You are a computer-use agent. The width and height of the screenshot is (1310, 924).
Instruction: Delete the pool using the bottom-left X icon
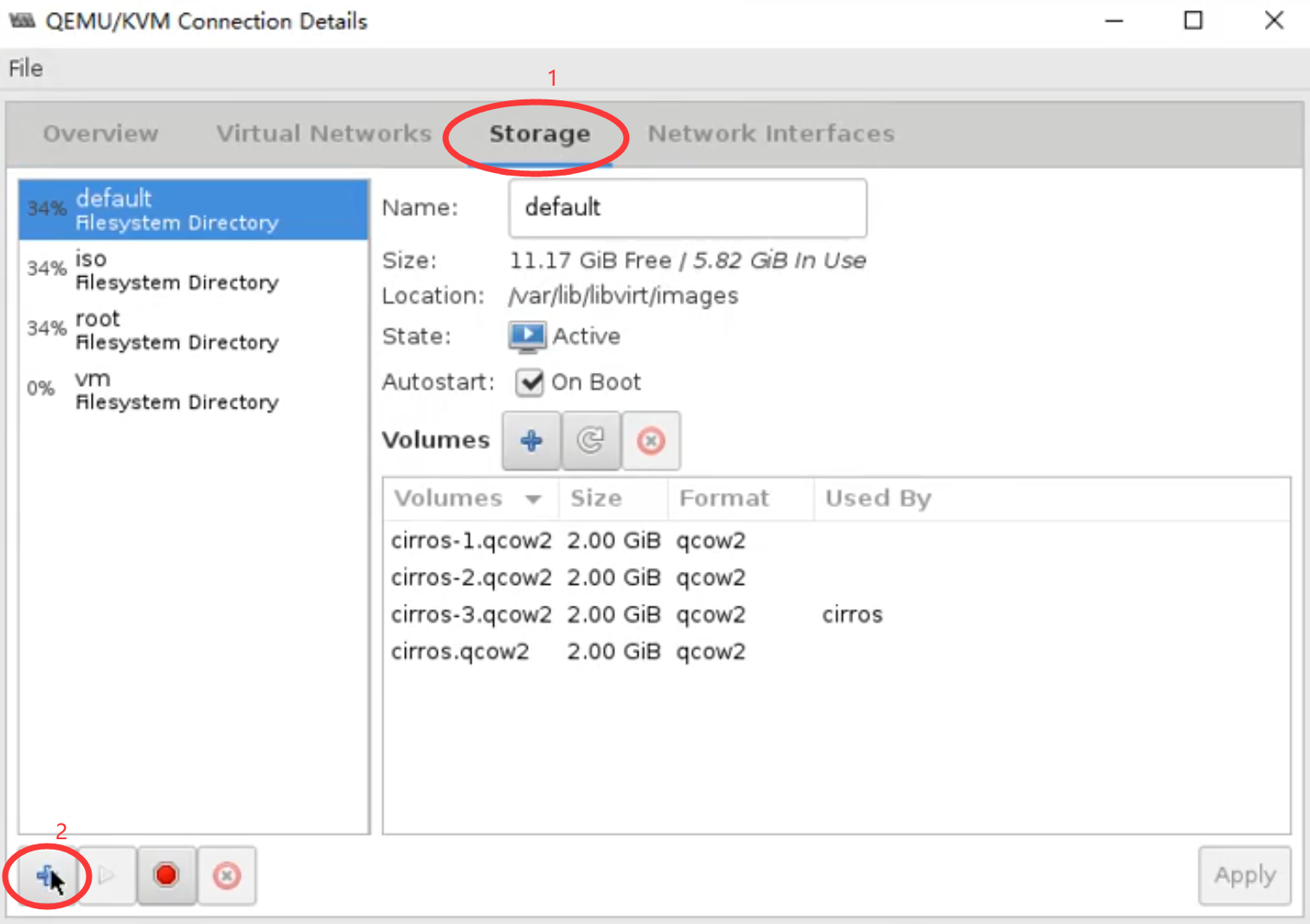coord(227,876)
